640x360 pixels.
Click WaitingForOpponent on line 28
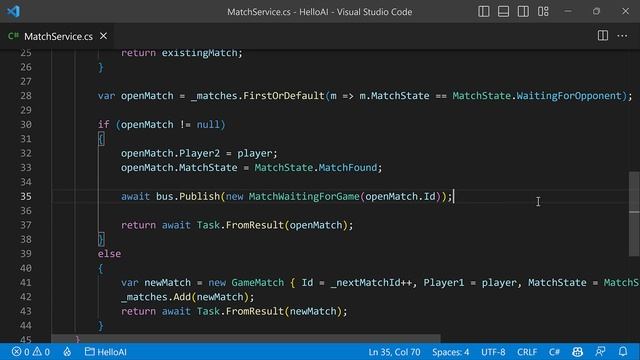569,96
